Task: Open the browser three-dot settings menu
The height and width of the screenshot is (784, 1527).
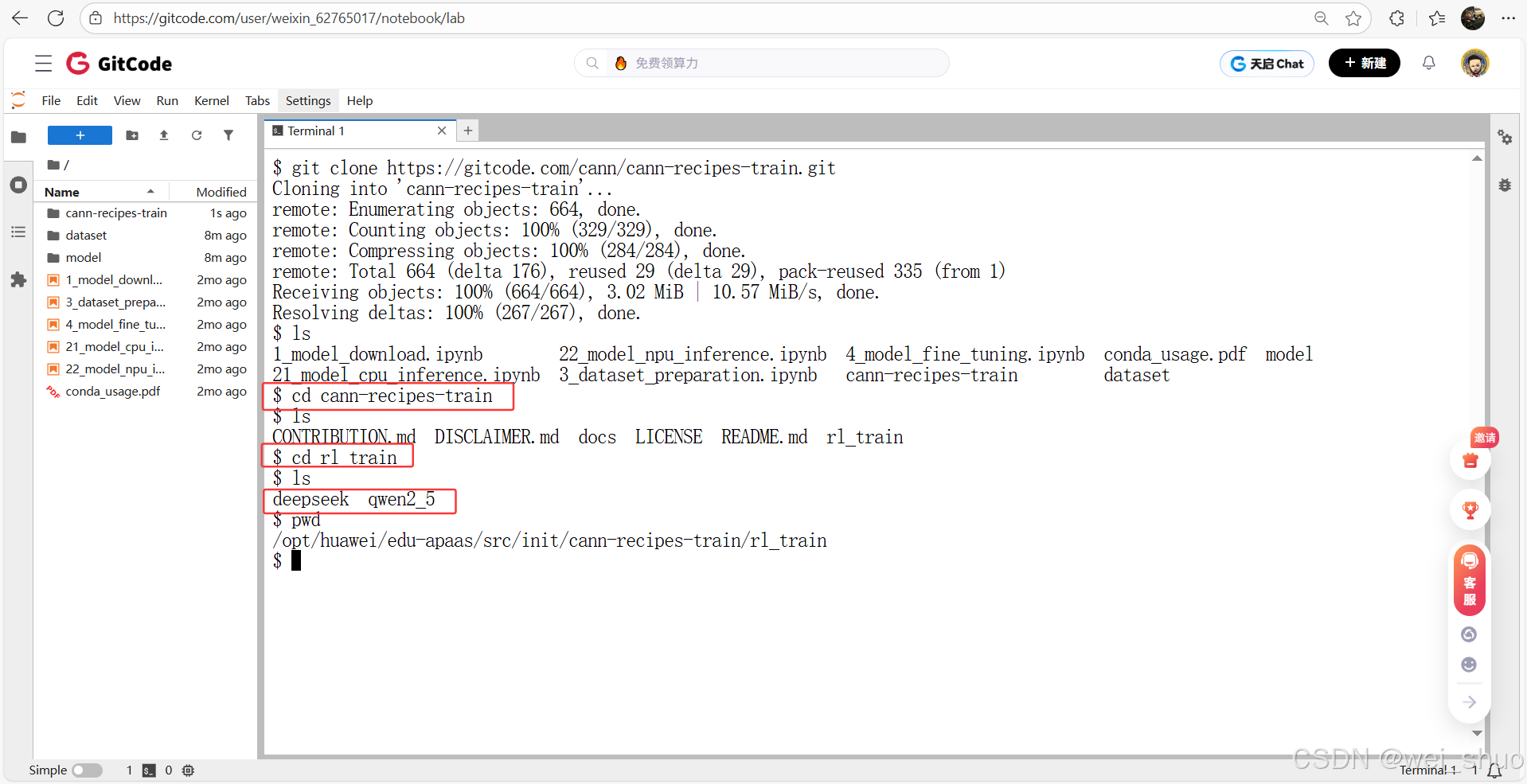Action: coord(1508,18)
